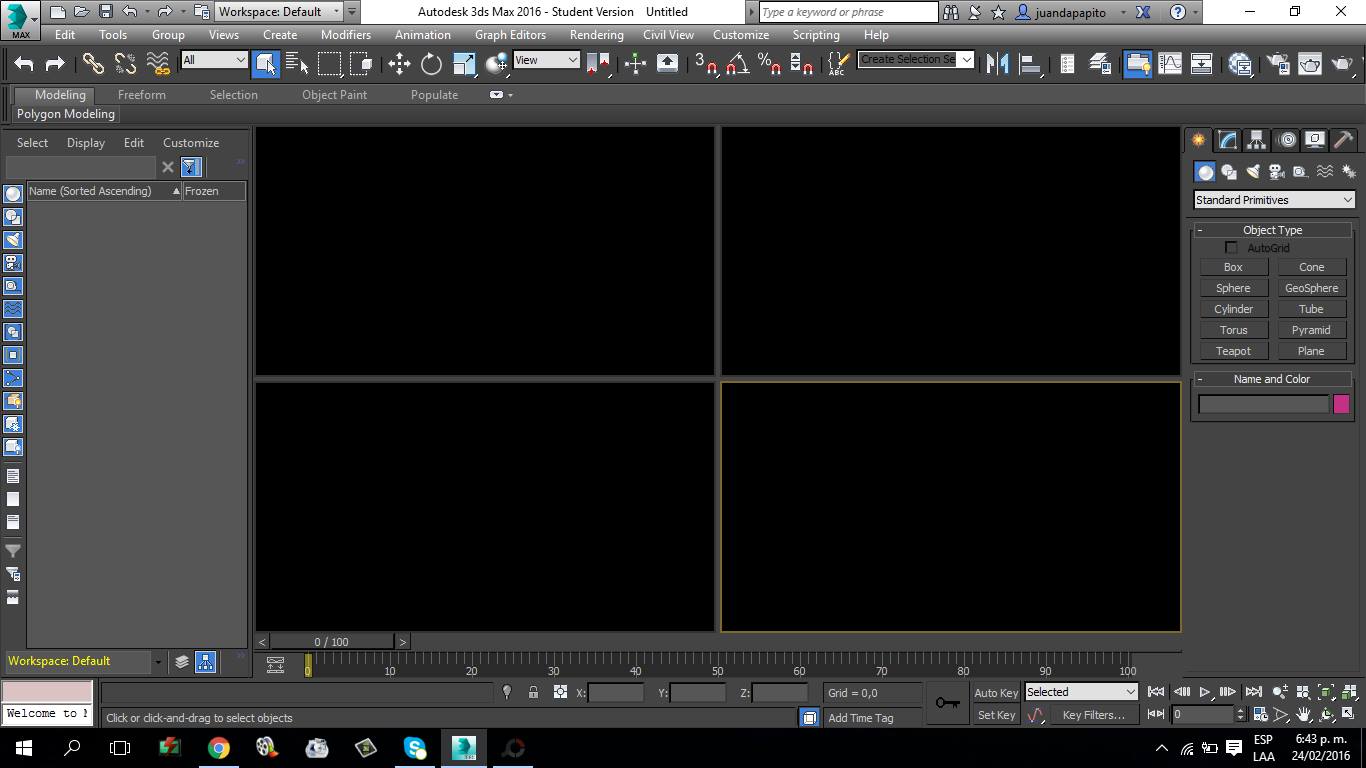Open the Standard Primitives dropdown
1366x768 pixels.
click(x=1274, y=200)
